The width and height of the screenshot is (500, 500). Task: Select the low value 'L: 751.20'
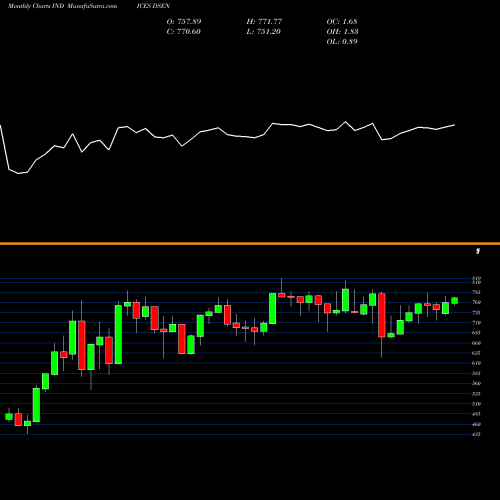tap(264, 32)
